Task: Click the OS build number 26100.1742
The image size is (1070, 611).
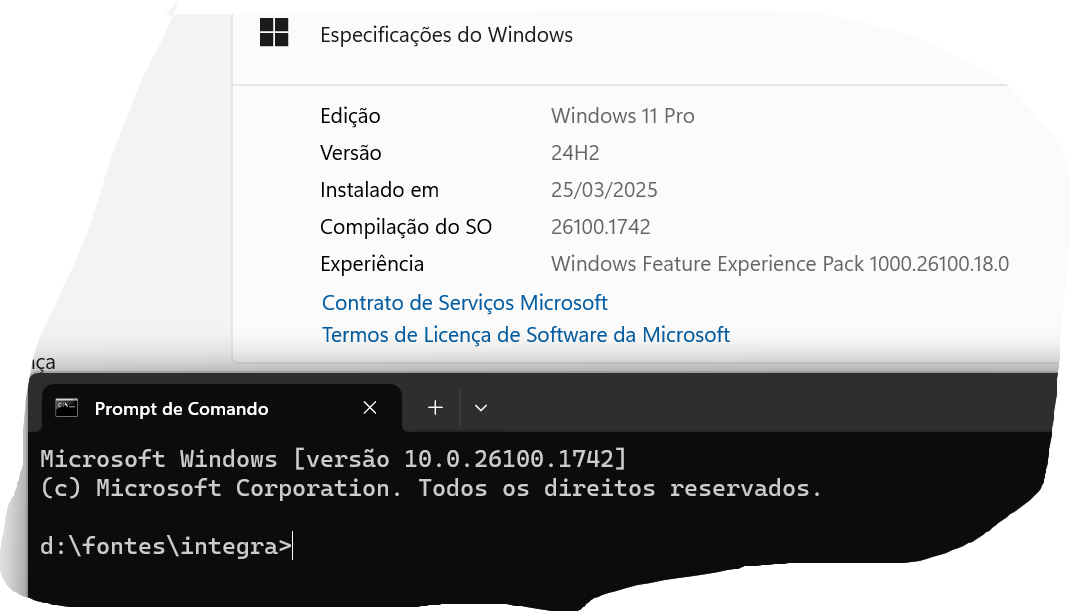Action: (600, 227)
